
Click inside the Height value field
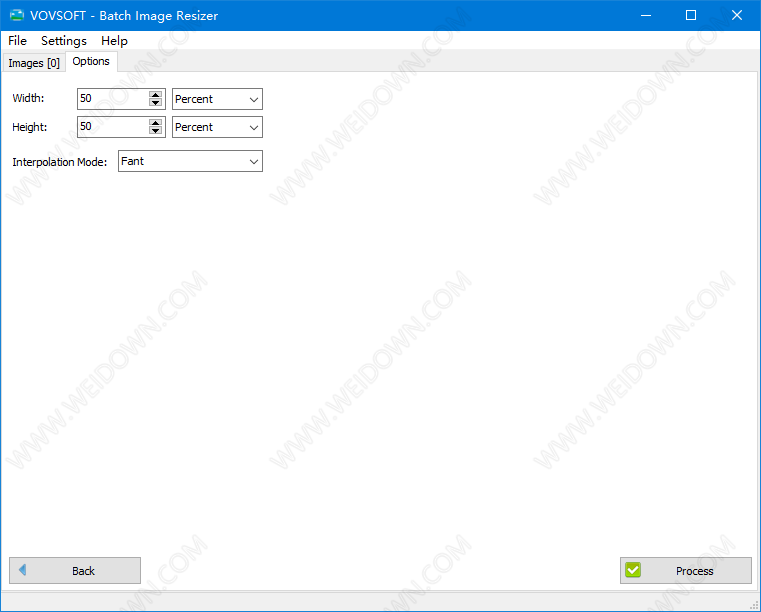pyautogui.click(x=113, y=127)
